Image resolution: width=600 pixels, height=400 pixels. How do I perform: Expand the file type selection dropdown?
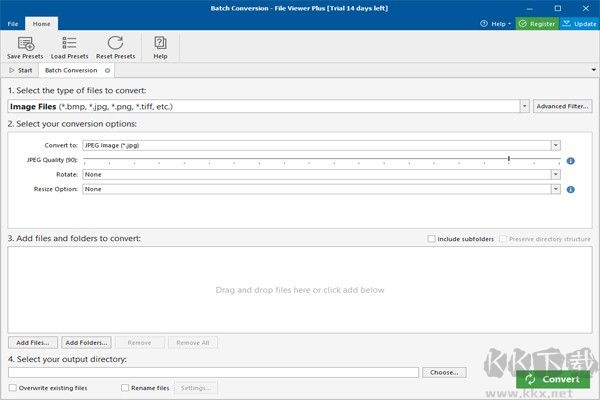pos(524,106)
